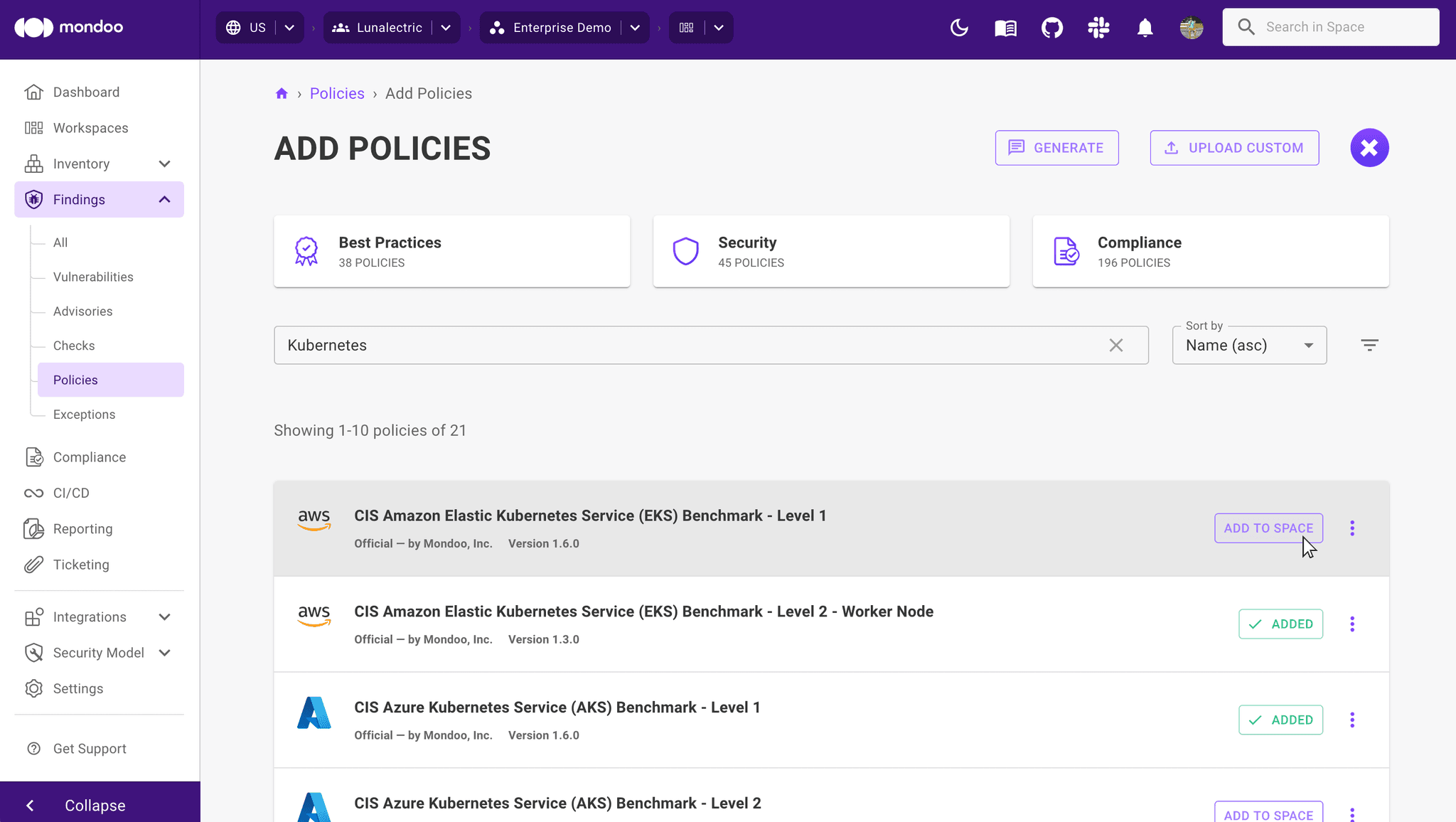Screen dimensions: 1456x822
Task: Switch to the Vulnerabilities sidebar item
Action: coord(93,277)
